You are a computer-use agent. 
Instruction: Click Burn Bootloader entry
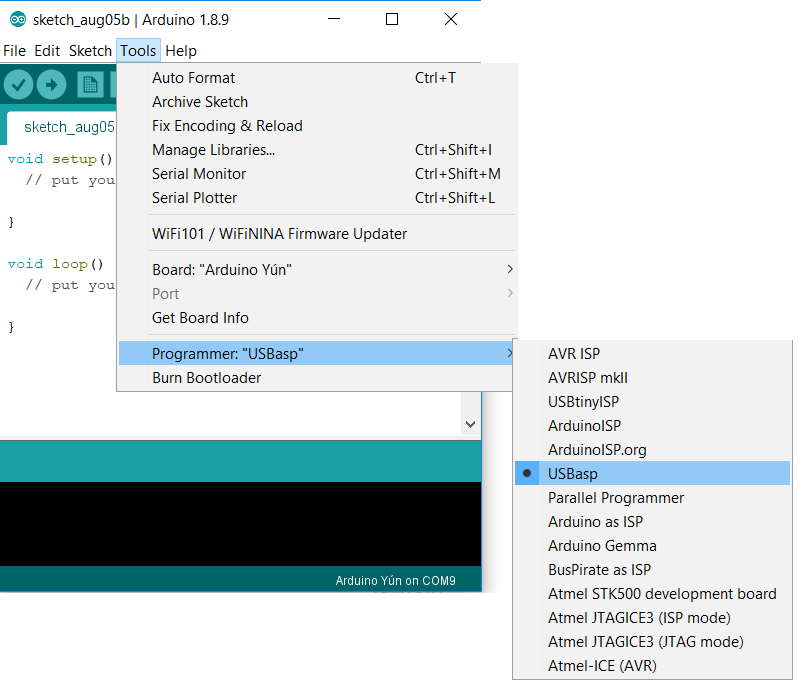(x=316, y=378)
